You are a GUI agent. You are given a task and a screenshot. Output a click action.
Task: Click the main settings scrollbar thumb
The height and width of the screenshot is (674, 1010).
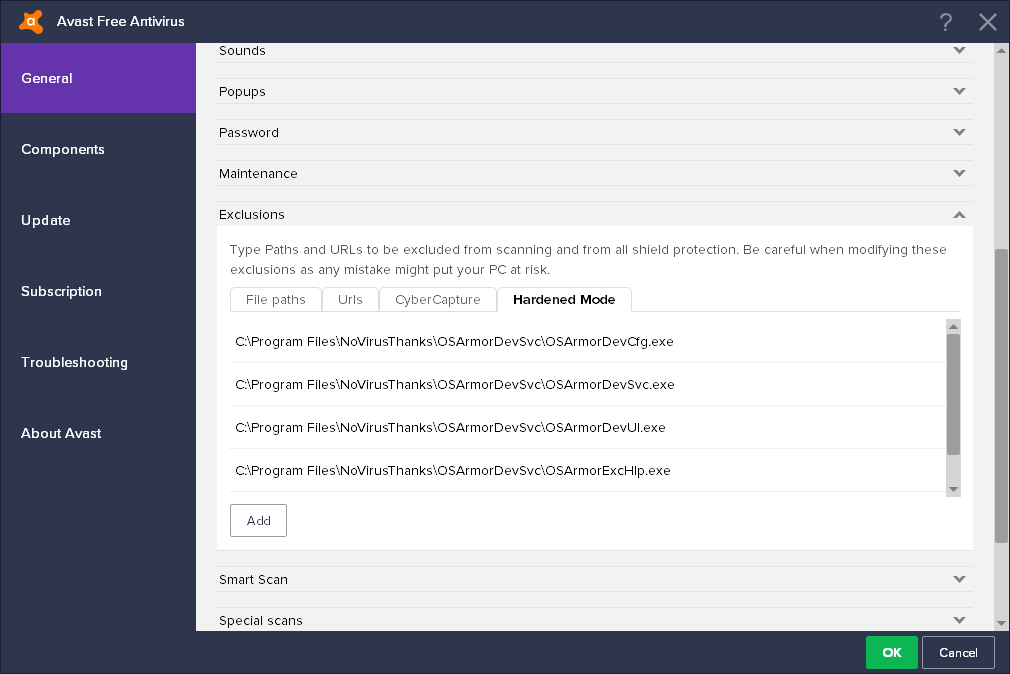point(1001,395)
